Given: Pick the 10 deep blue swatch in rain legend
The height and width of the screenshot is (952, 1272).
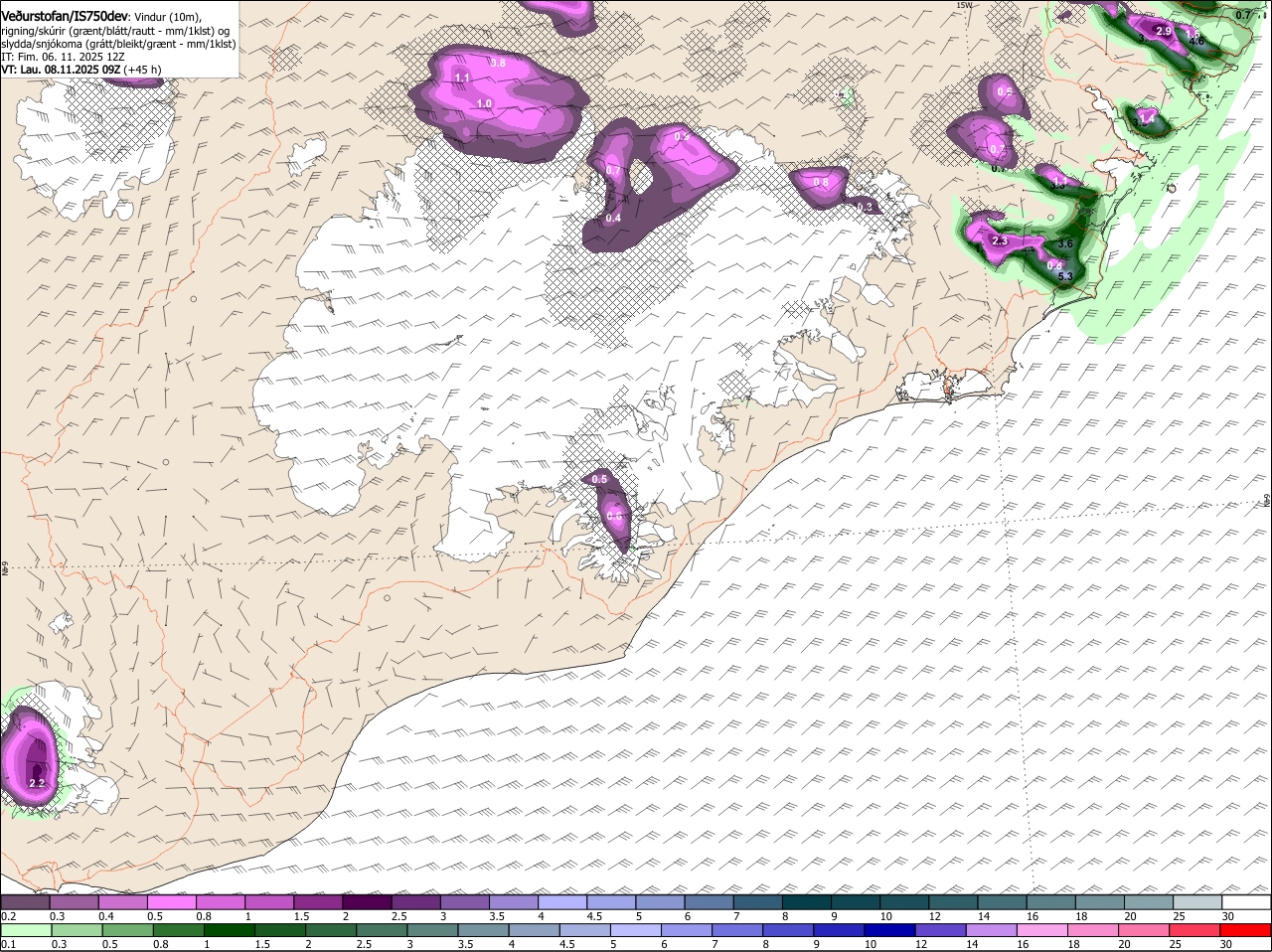Looking at the screenshot, I should (x=890, y=930).
